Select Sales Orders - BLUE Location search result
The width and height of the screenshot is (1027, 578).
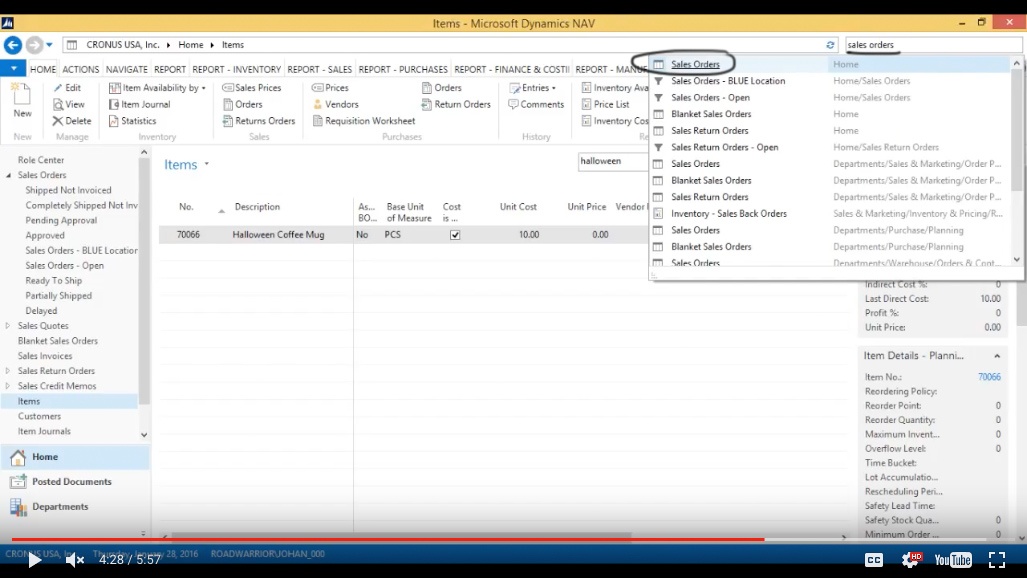pos(728,81)
